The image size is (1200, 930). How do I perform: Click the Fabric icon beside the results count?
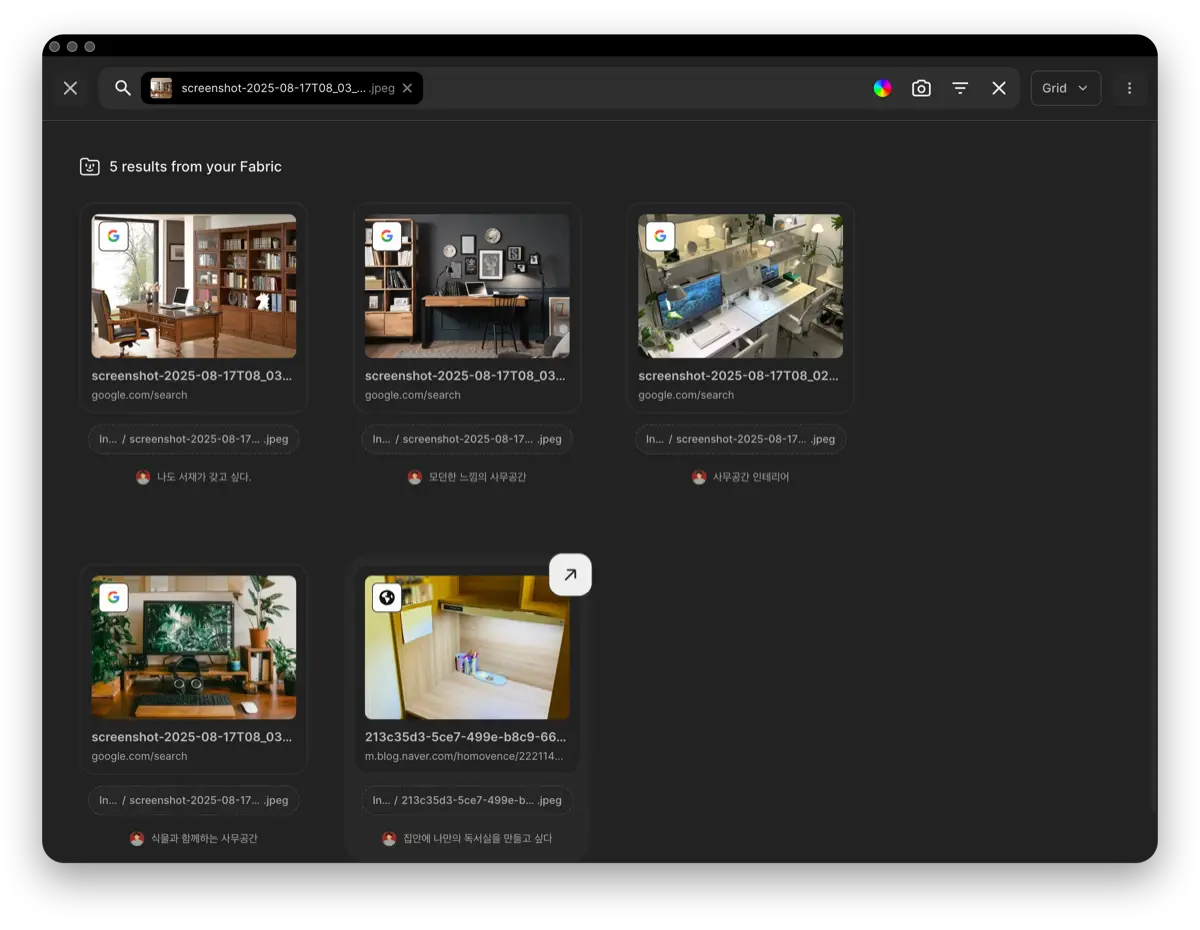[x=90, y=167]
